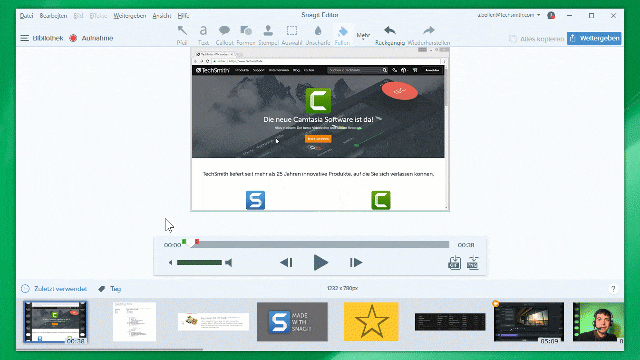Expand the Mehr tools dropdown
The height and width of the screenshot is (360, 640).
pos(363,36)
